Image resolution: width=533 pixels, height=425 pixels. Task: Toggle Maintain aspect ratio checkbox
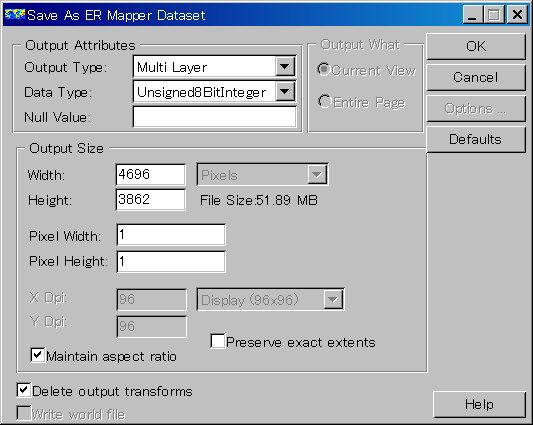pos(37,355)
